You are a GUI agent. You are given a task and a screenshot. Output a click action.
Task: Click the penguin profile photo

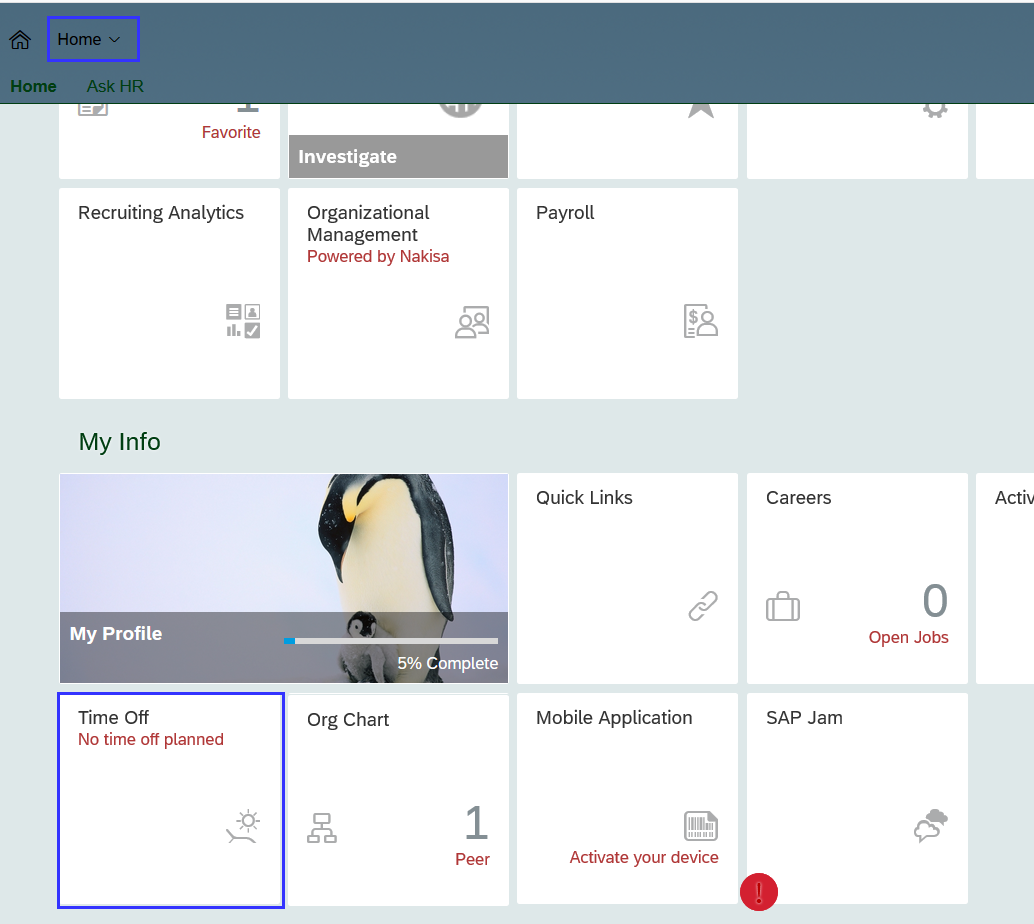[284, 578]
